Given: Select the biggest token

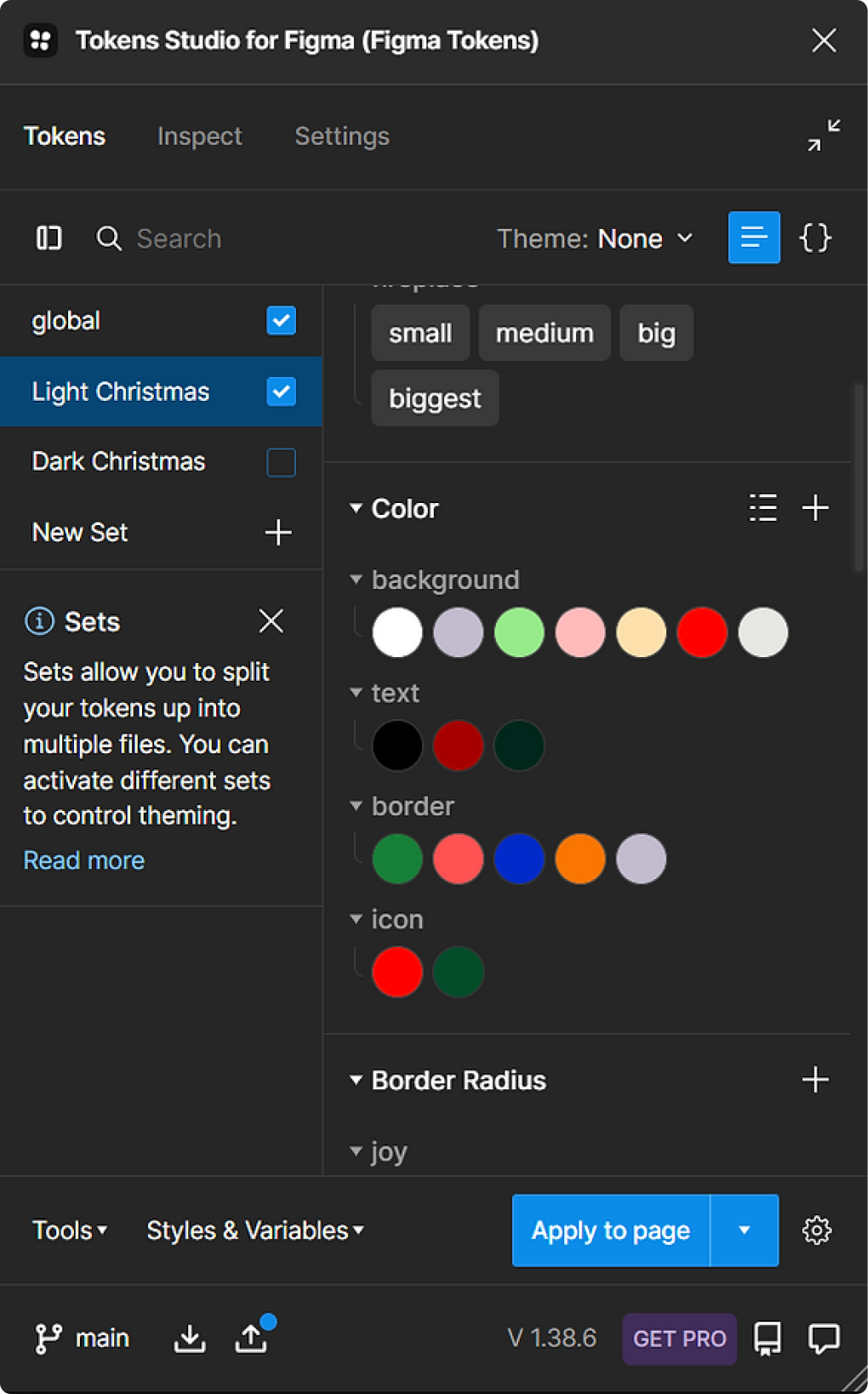Looking at the screenshot, I should point(435,397).
